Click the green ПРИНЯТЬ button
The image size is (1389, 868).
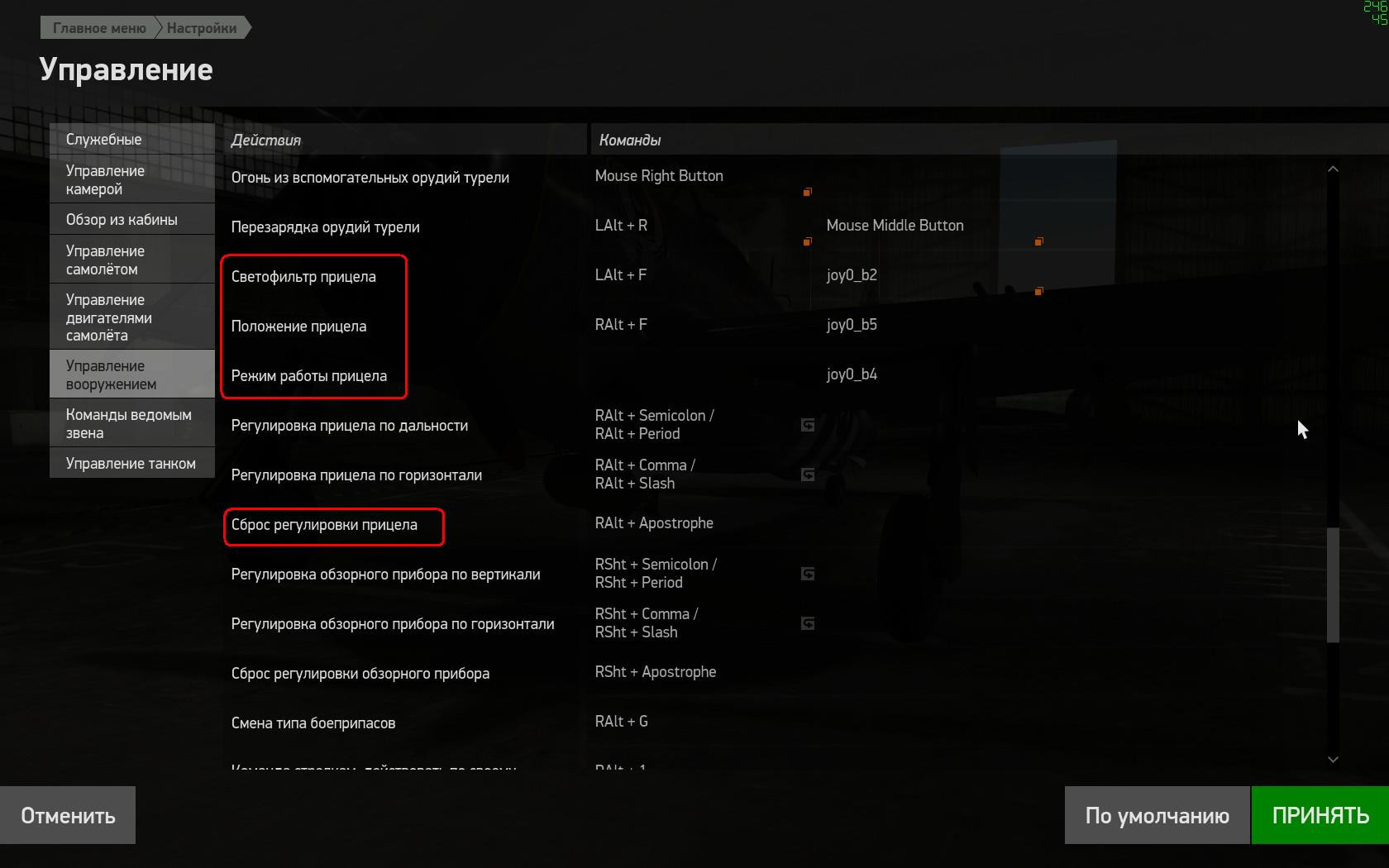[1320, 815]
